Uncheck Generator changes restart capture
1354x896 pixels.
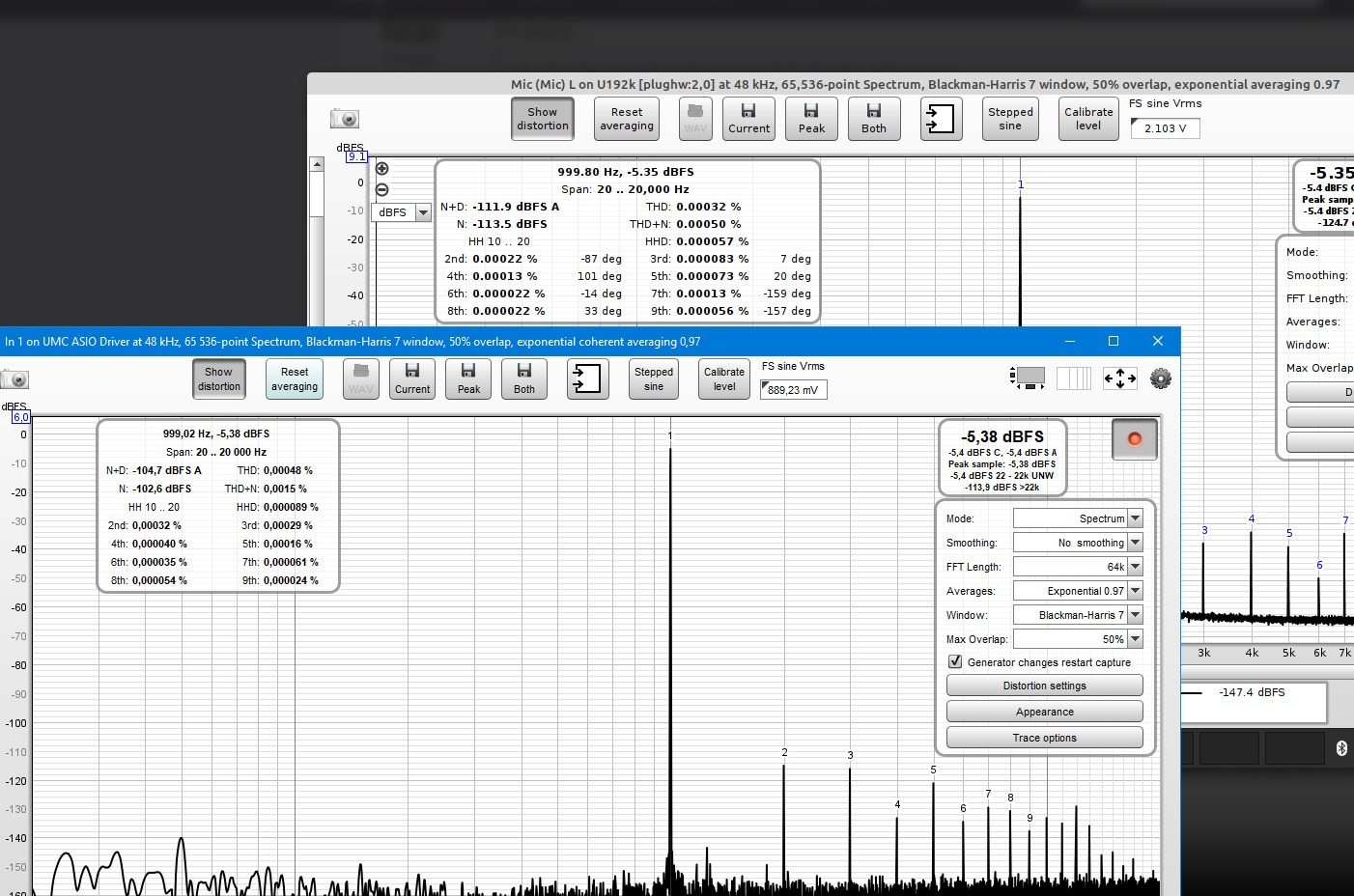[955, 661]
